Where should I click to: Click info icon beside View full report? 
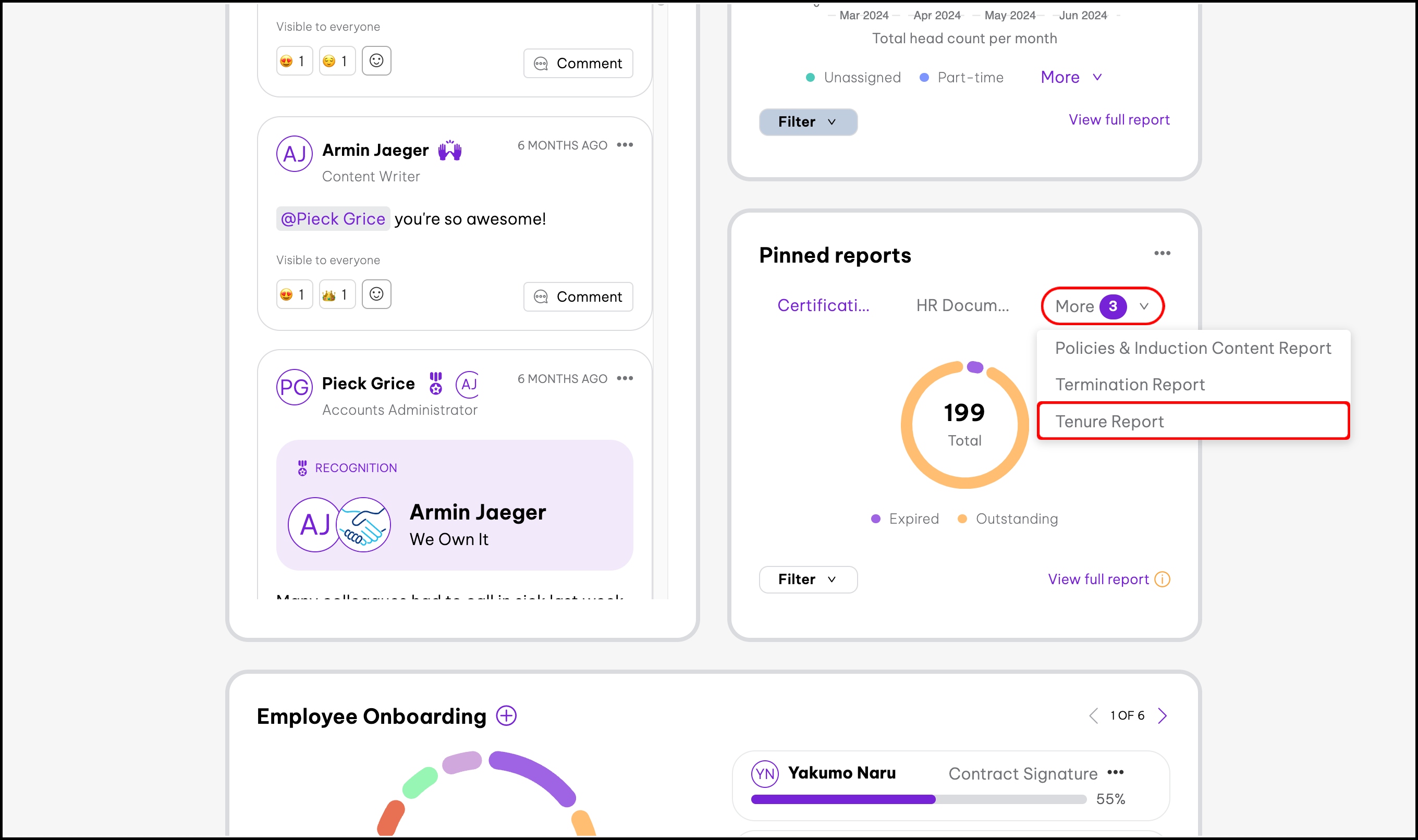click(1162, 579)
